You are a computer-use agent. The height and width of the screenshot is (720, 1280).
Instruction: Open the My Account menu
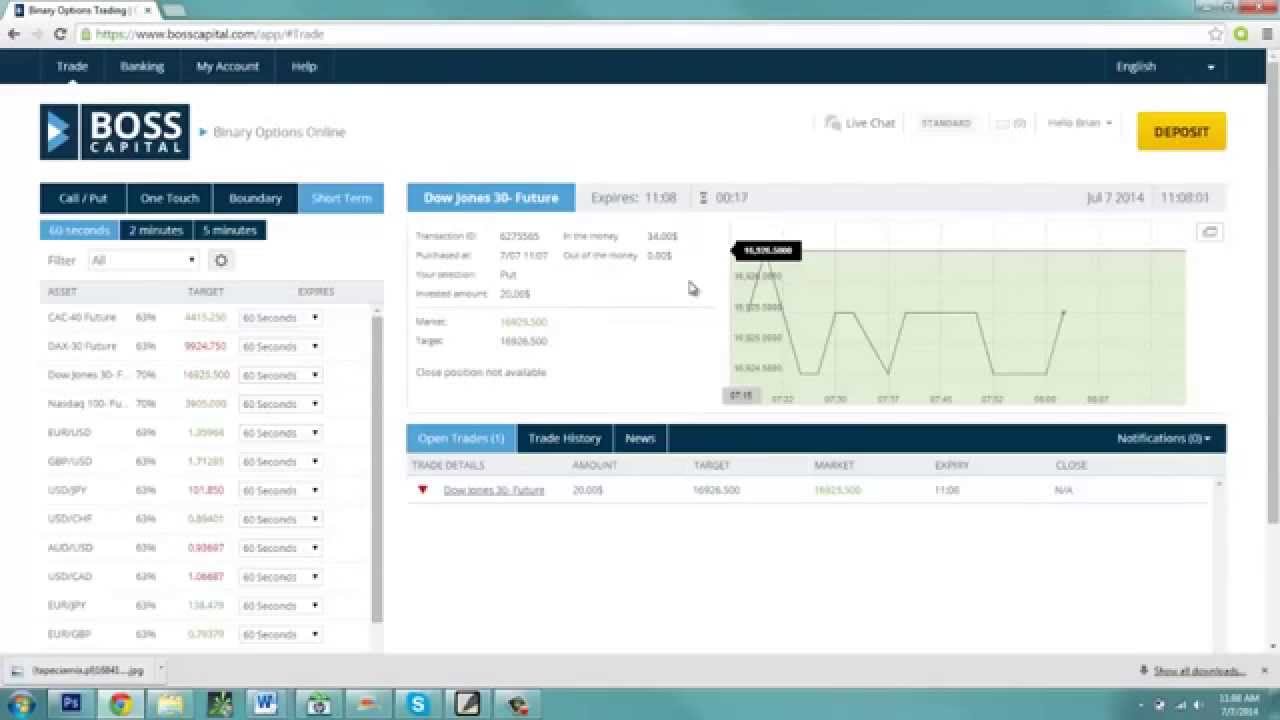pos(227,66)
